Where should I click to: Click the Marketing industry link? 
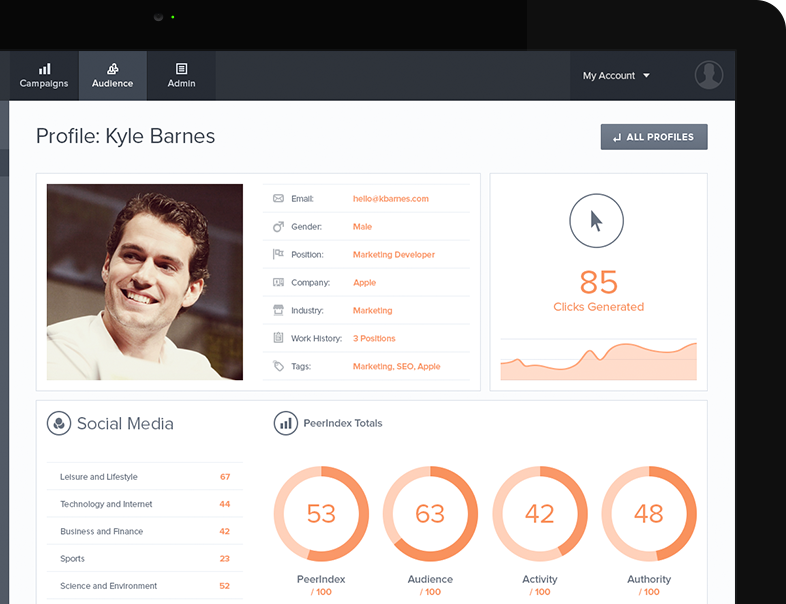(x=372, y=310)
